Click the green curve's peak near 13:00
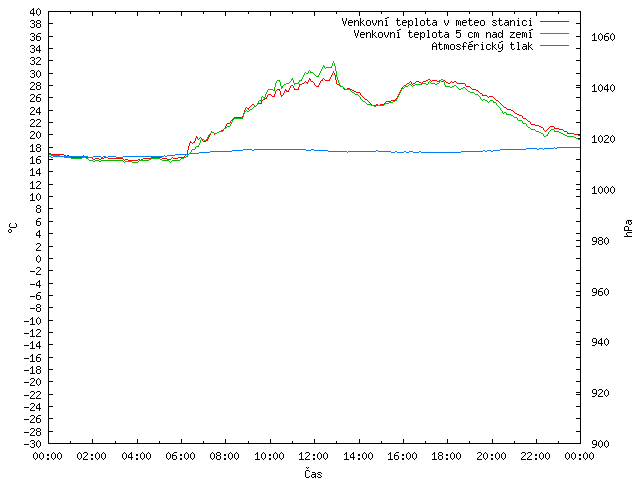Image resolution: width=640 pixels, height=480 pixels. tap(334, 62)
